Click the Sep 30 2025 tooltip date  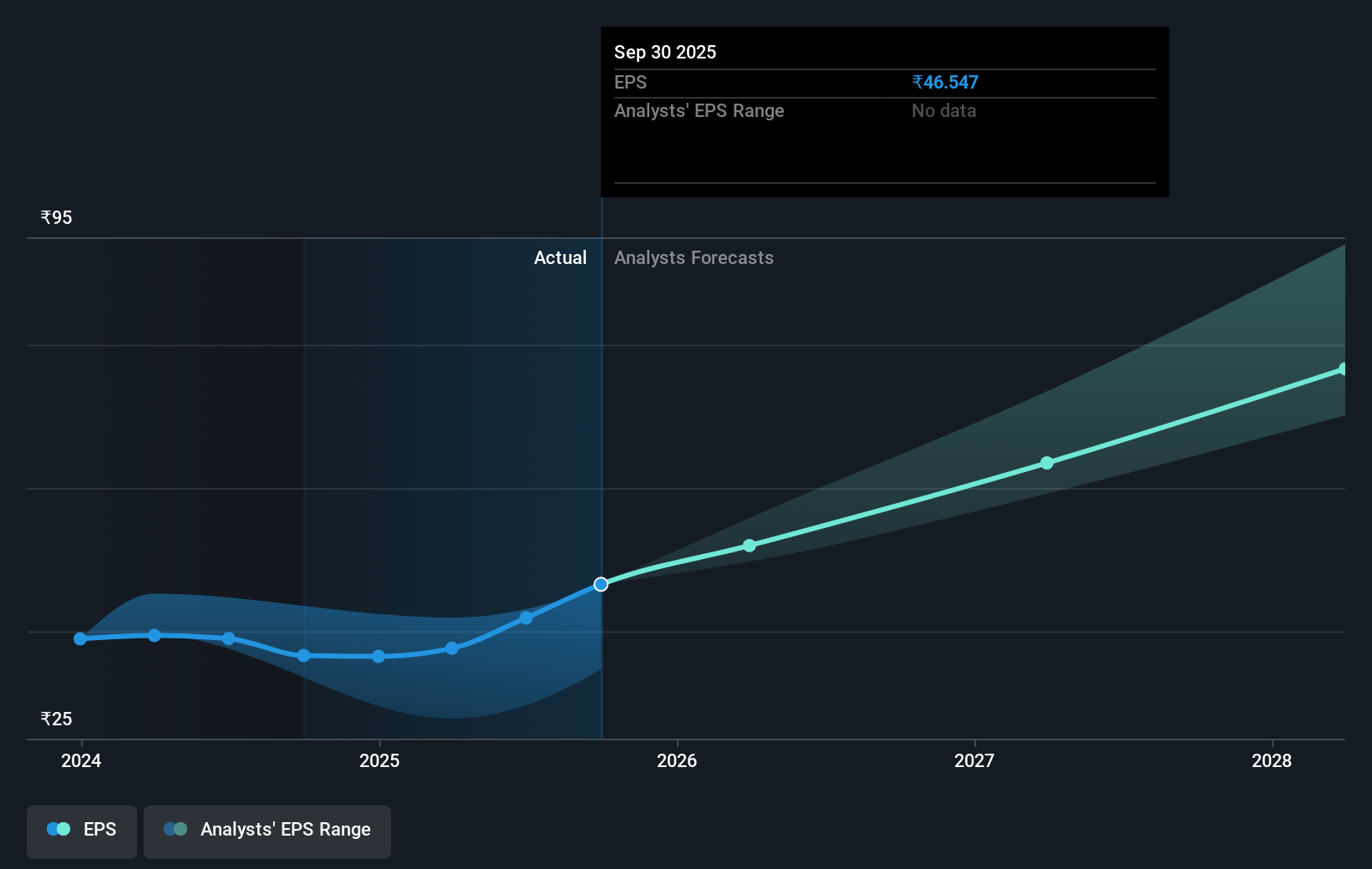coord(665,52)
